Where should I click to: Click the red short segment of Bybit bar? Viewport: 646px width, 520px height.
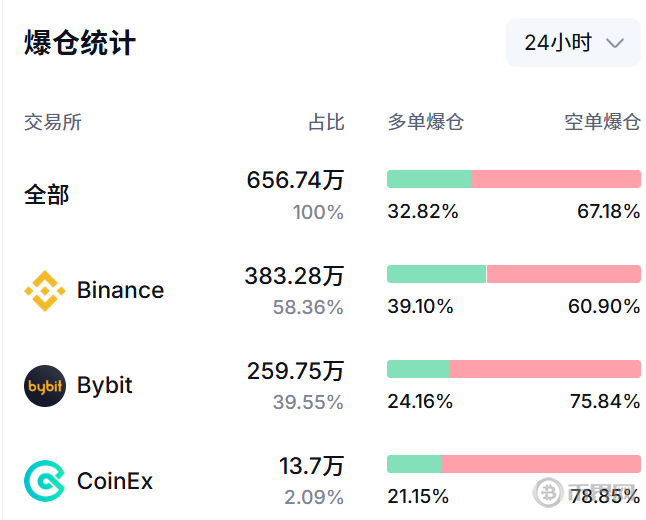tap(545, 369)
